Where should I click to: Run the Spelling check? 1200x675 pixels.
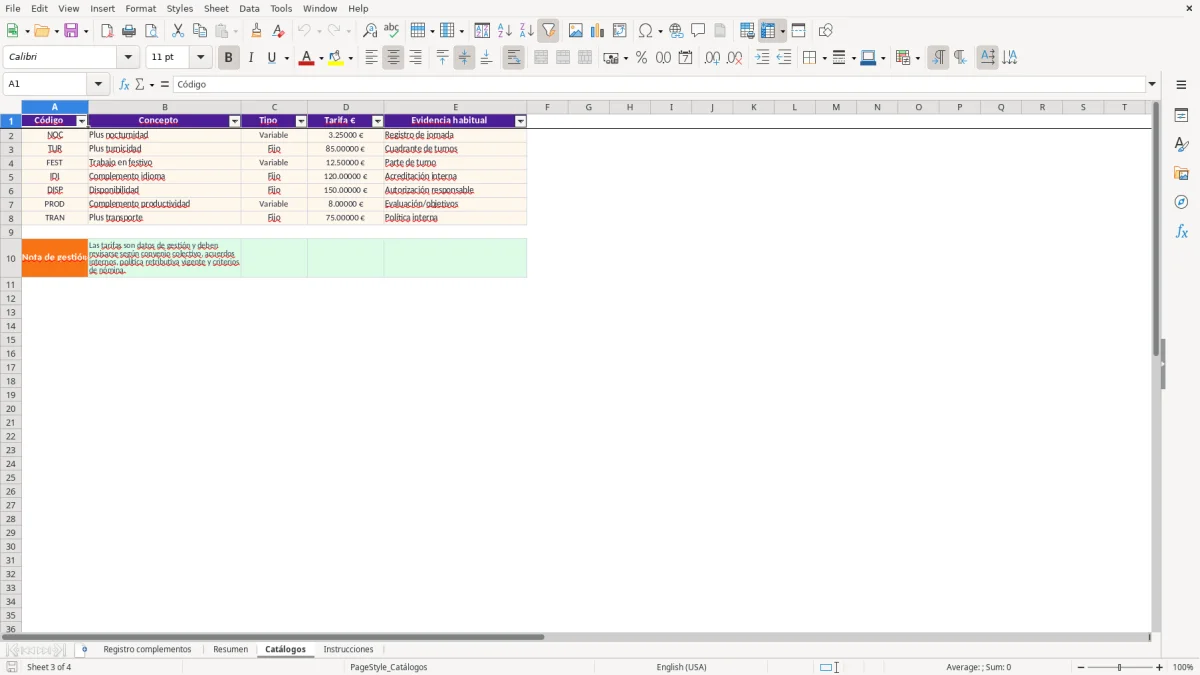[392, 31]
